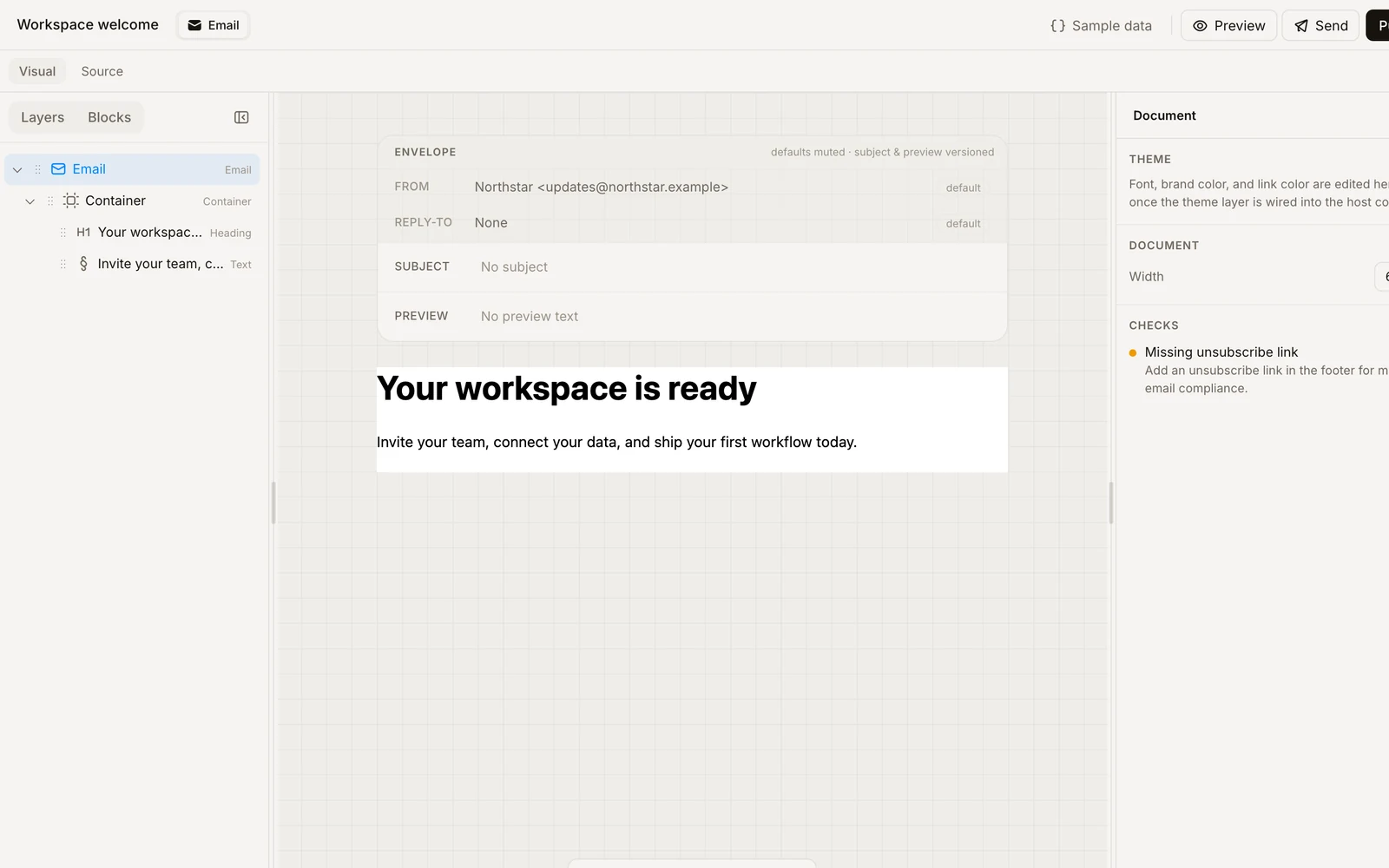1389x868 pixels.
Task: Click the Invite your team paragraph on canvas
Action: (x=616, y=442)
